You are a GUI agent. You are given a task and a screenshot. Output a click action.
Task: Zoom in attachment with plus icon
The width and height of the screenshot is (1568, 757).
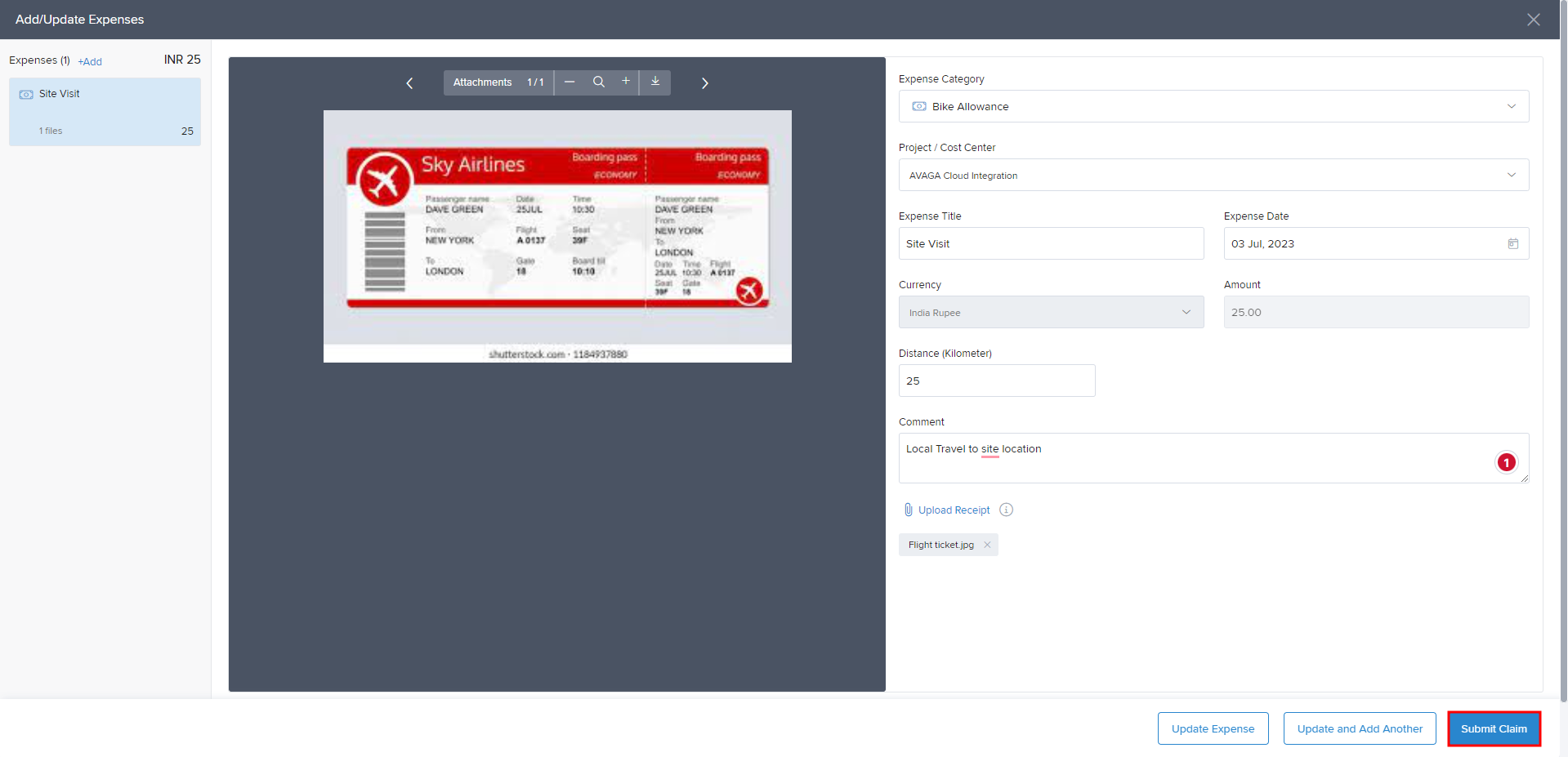[x=626, y=81]
